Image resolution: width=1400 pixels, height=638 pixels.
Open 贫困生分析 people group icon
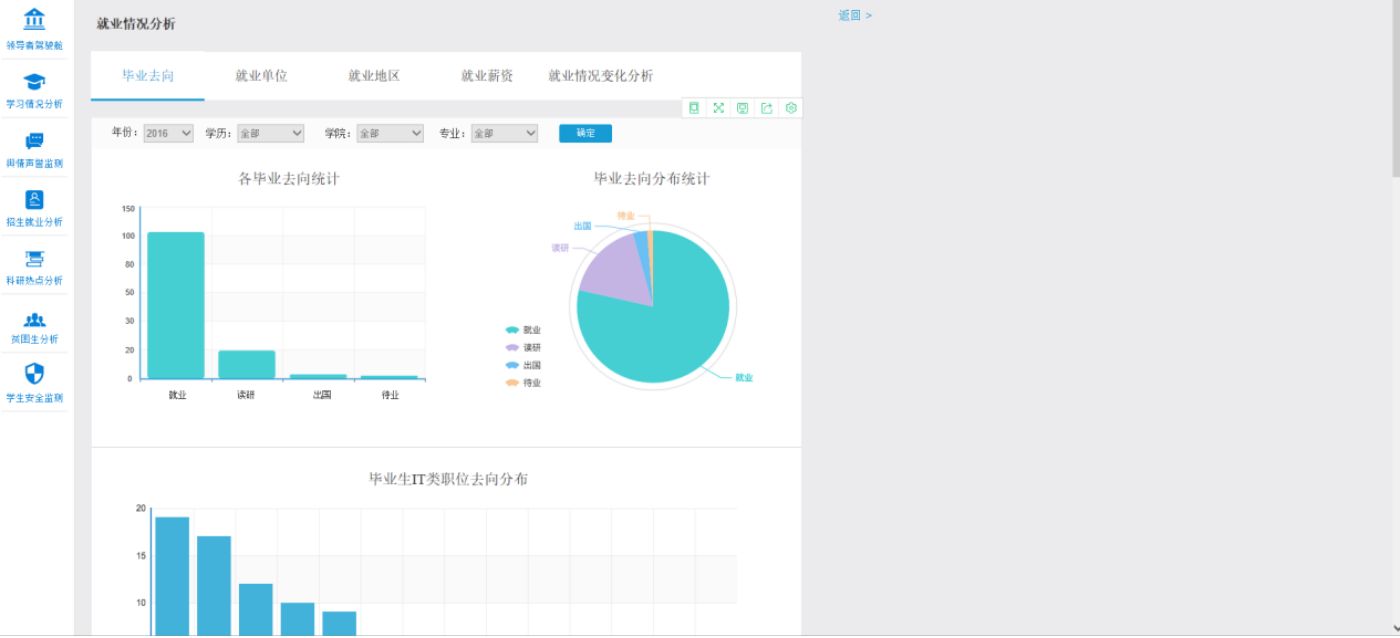pos(34,320)
